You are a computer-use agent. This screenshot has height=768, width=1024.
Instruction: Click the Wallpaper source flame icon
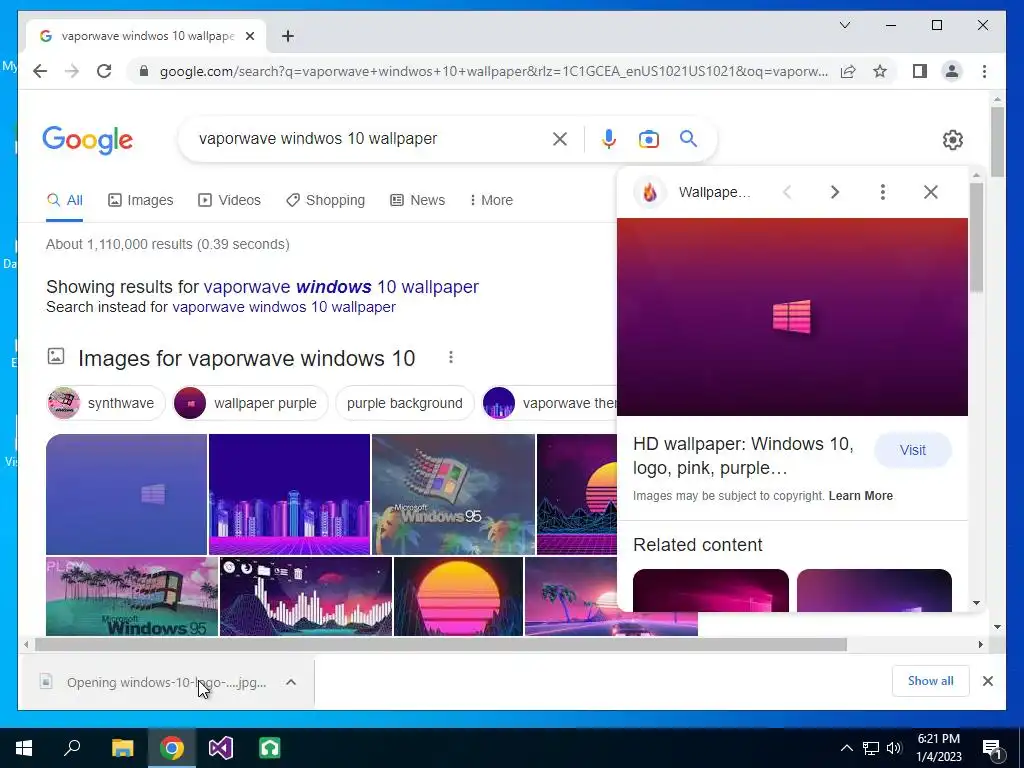650,192
